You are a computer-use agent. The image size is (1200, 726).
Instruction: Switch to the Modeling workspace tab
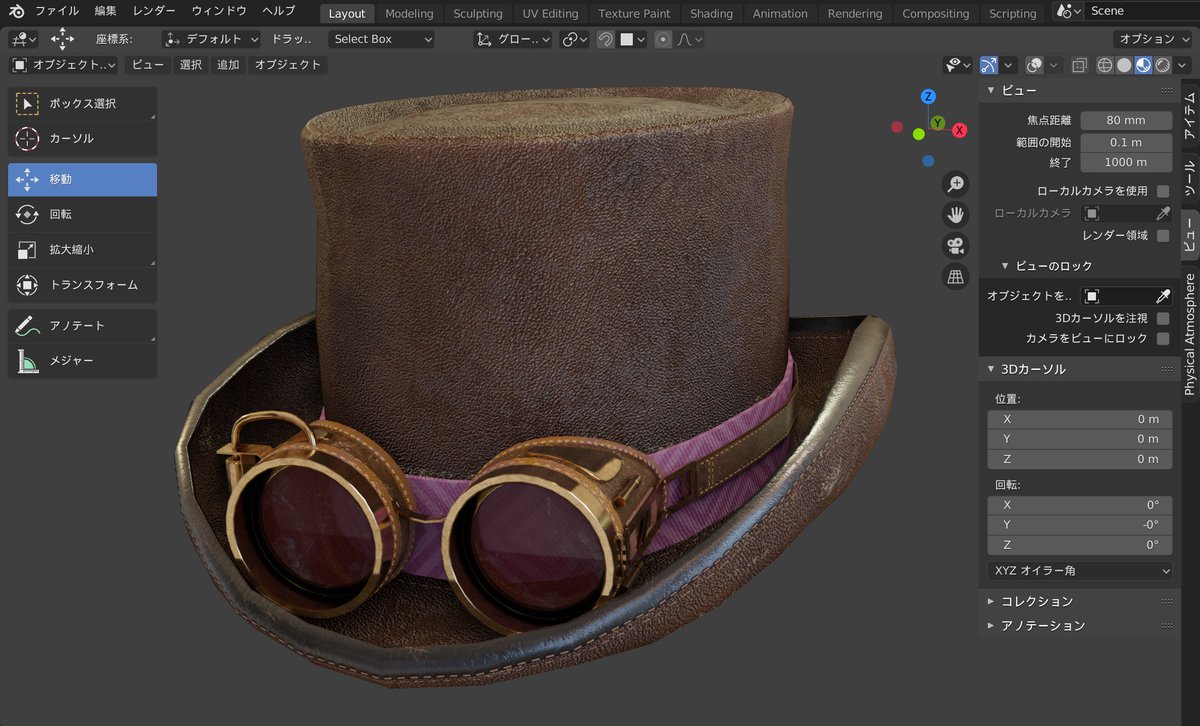click(x=409, y=13)
